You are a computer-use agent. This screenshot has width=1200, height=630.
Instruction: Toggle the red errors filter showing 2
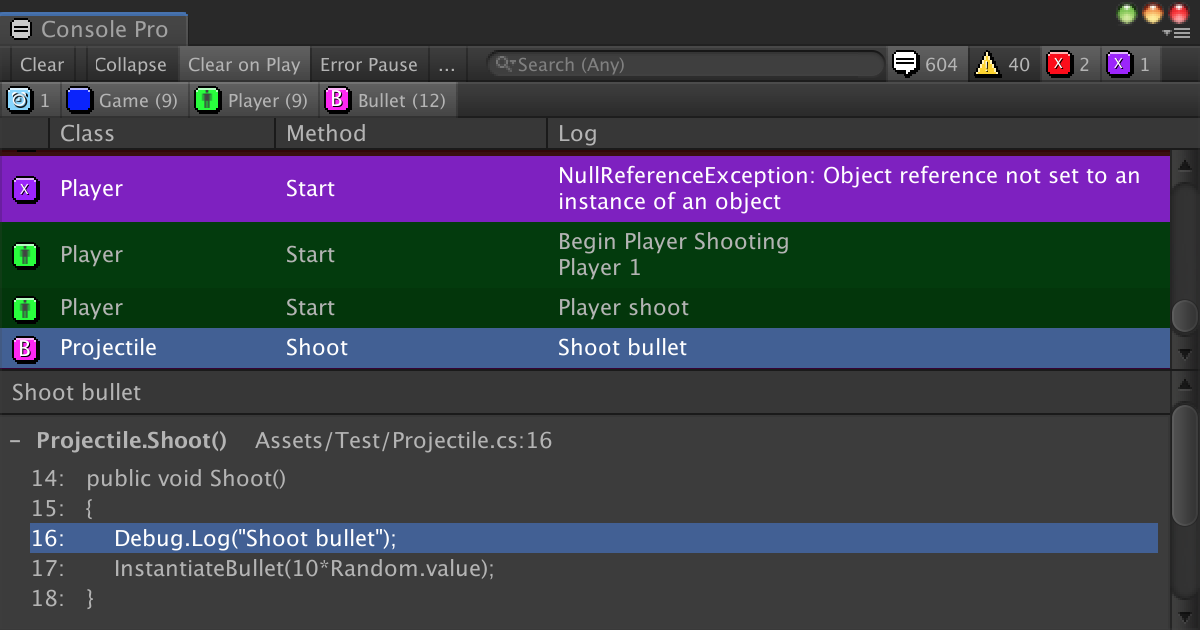[1068, 65]
